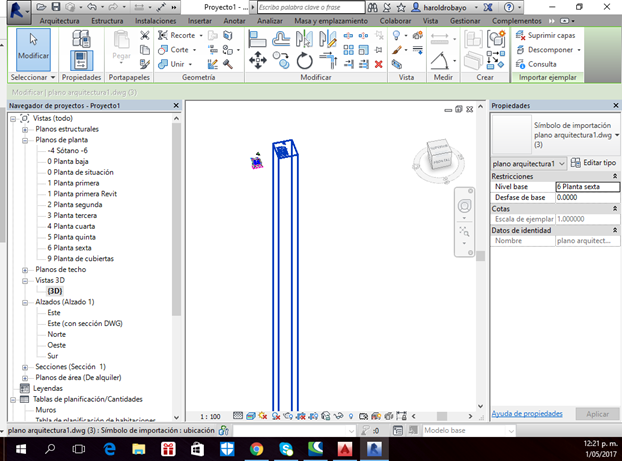The width and height of the screenshot is (622, 461).
Task: Toggle Sombras icon in view control bar
Action: click(276, 416)
